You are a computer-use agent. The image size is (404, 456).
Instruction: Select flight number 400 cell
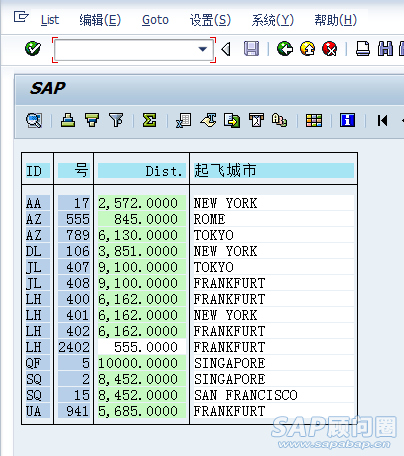point(74,299)
